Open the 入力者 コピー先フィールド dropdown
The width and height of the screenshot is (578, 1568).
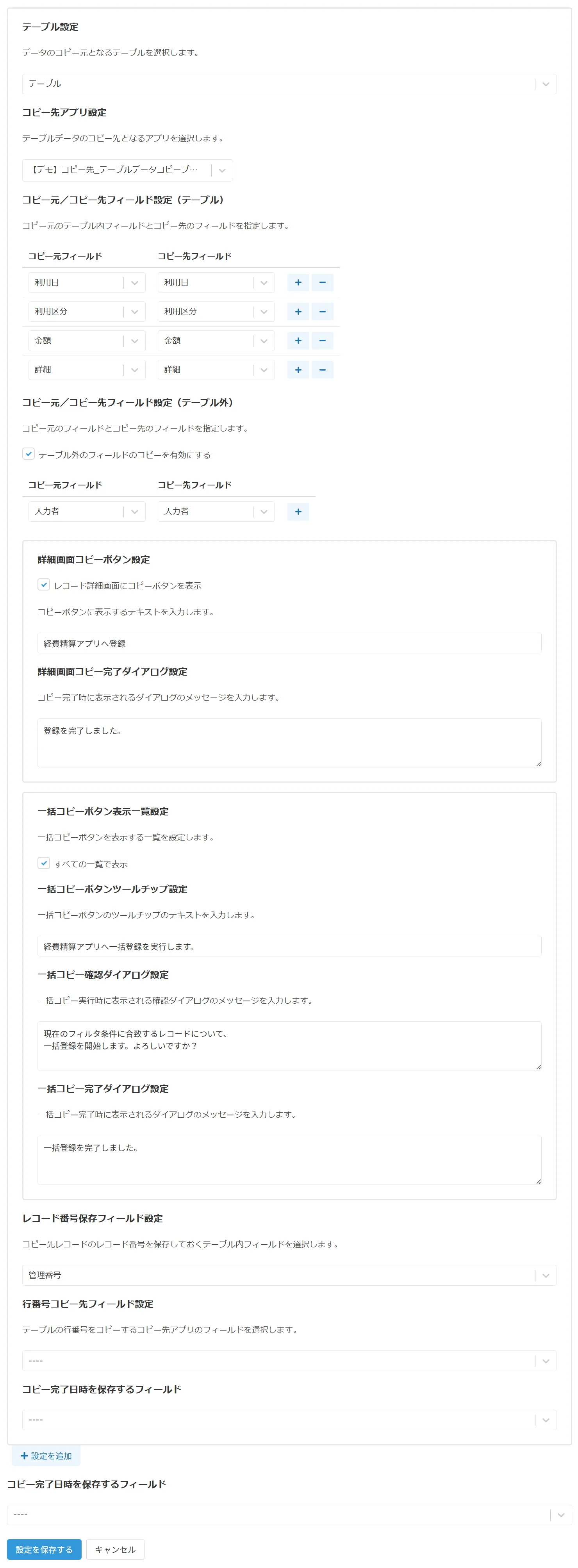[216, 511]
